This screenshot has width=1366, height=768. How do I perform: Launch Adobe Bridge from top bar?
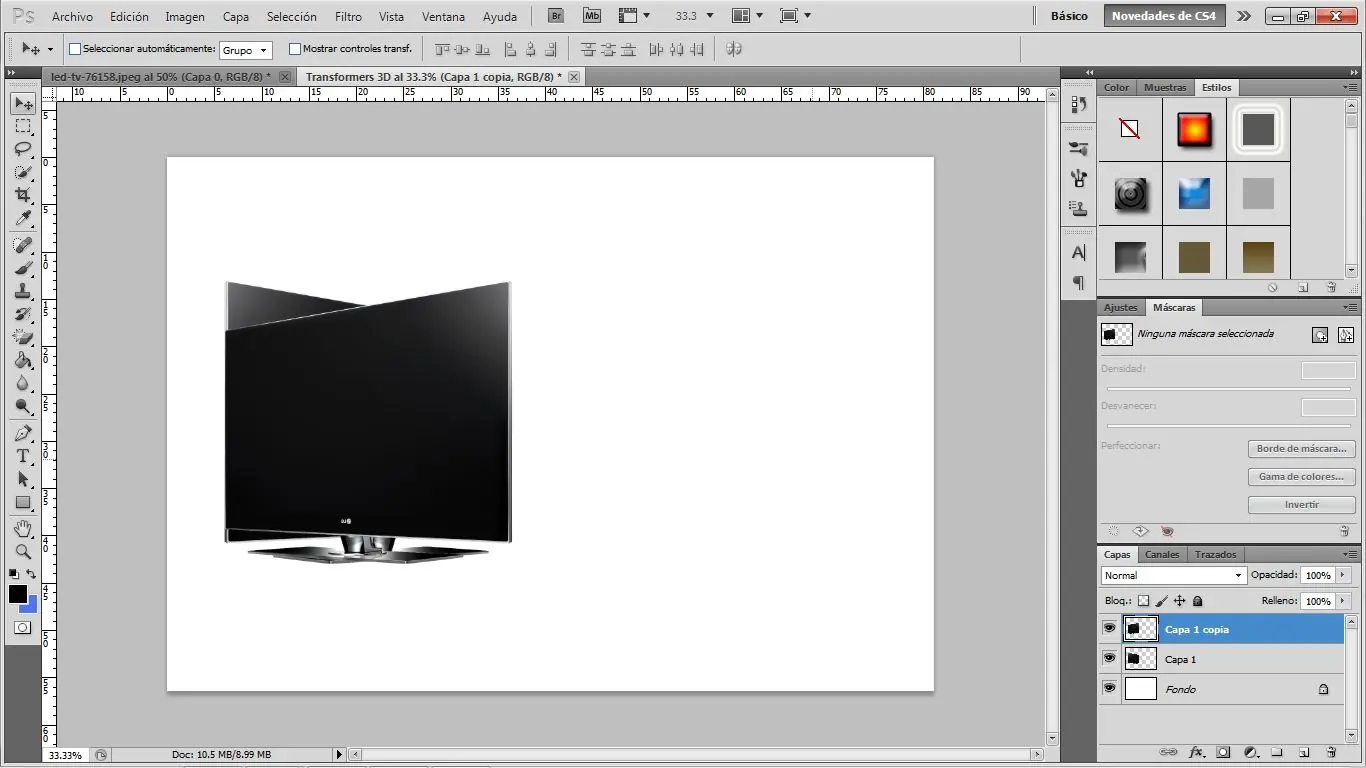[556, 16]
